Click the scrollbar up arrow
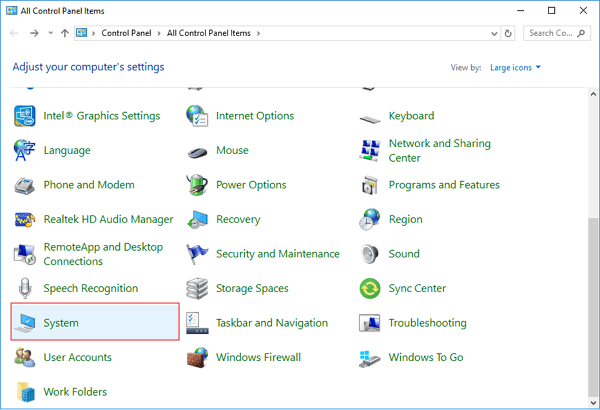600x410 pixels. click(x=593, y=94)
